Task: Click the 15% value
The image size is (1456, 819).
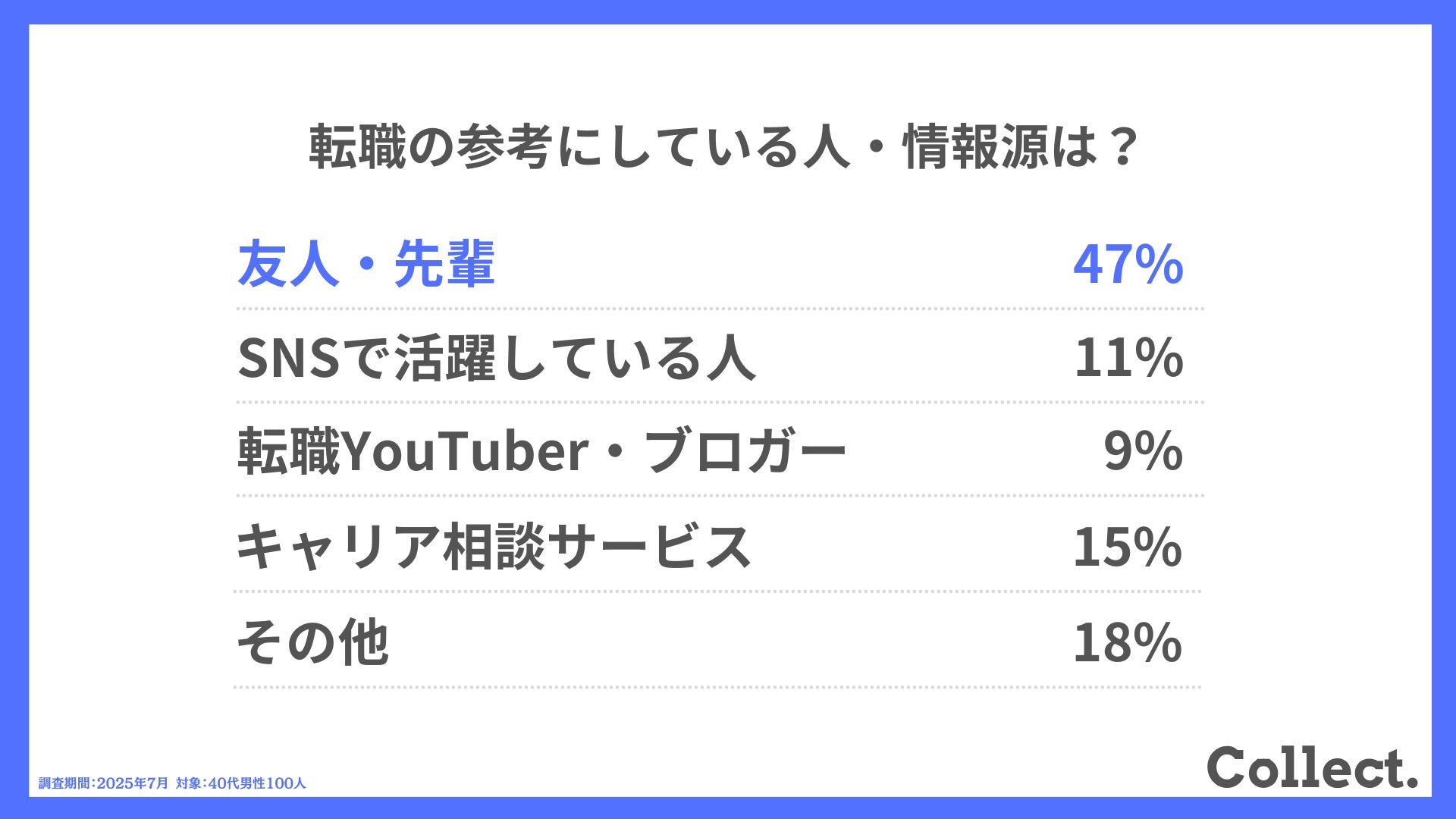Action: (1128, 547)
